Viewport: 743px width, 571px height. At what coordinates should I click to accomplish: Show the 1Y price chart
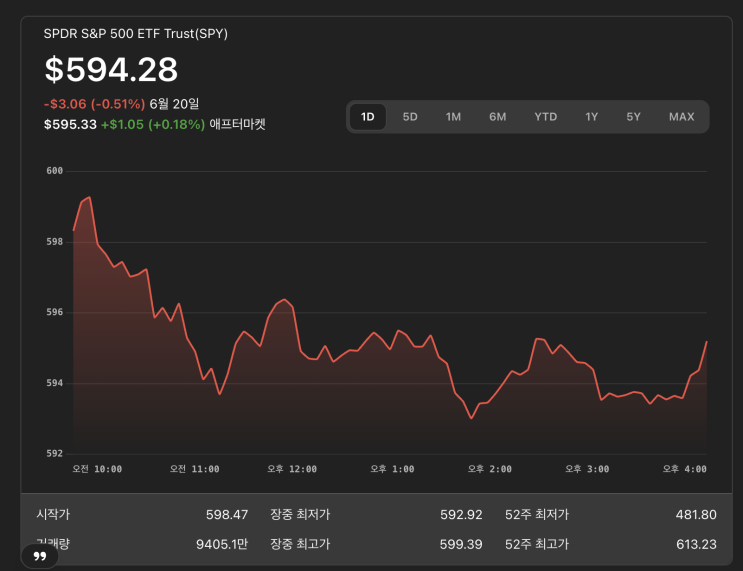[x=591, y=117]
